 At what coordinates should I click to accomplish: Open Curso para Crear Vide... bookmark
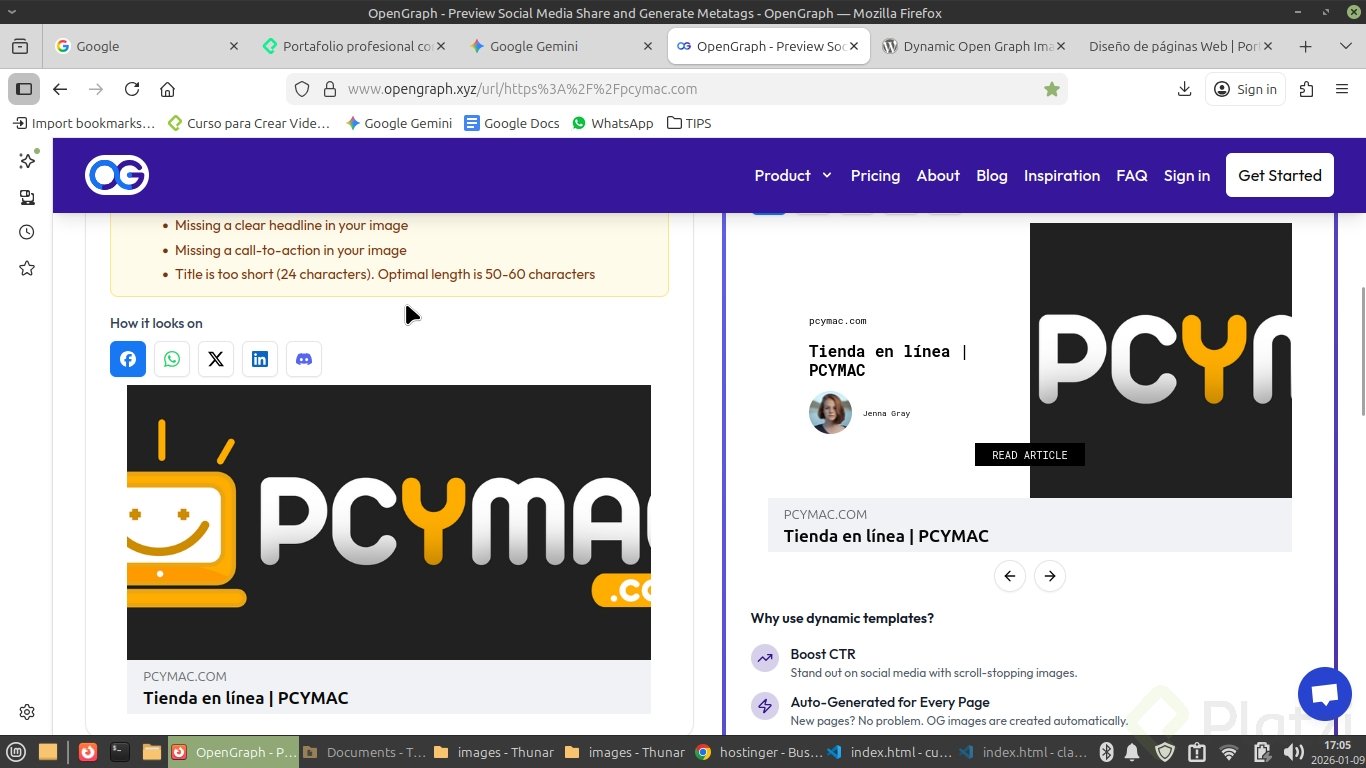tap(249, 123)
